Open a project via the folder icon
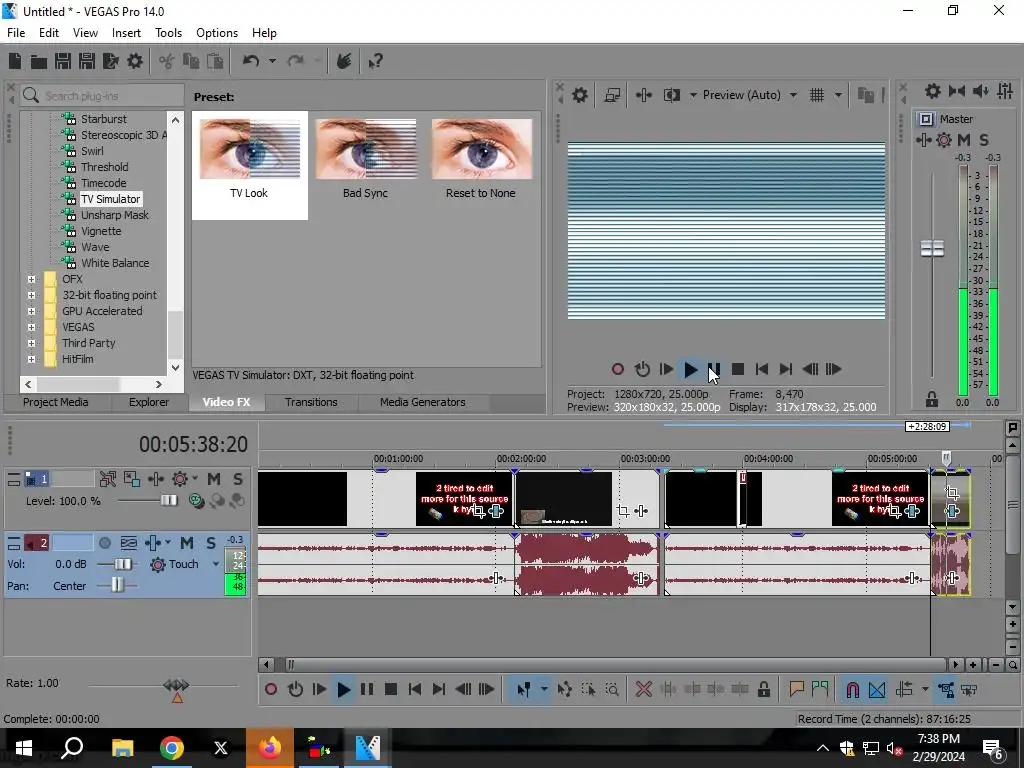Viewport: 1024px width, 768px height. point(39,61)
